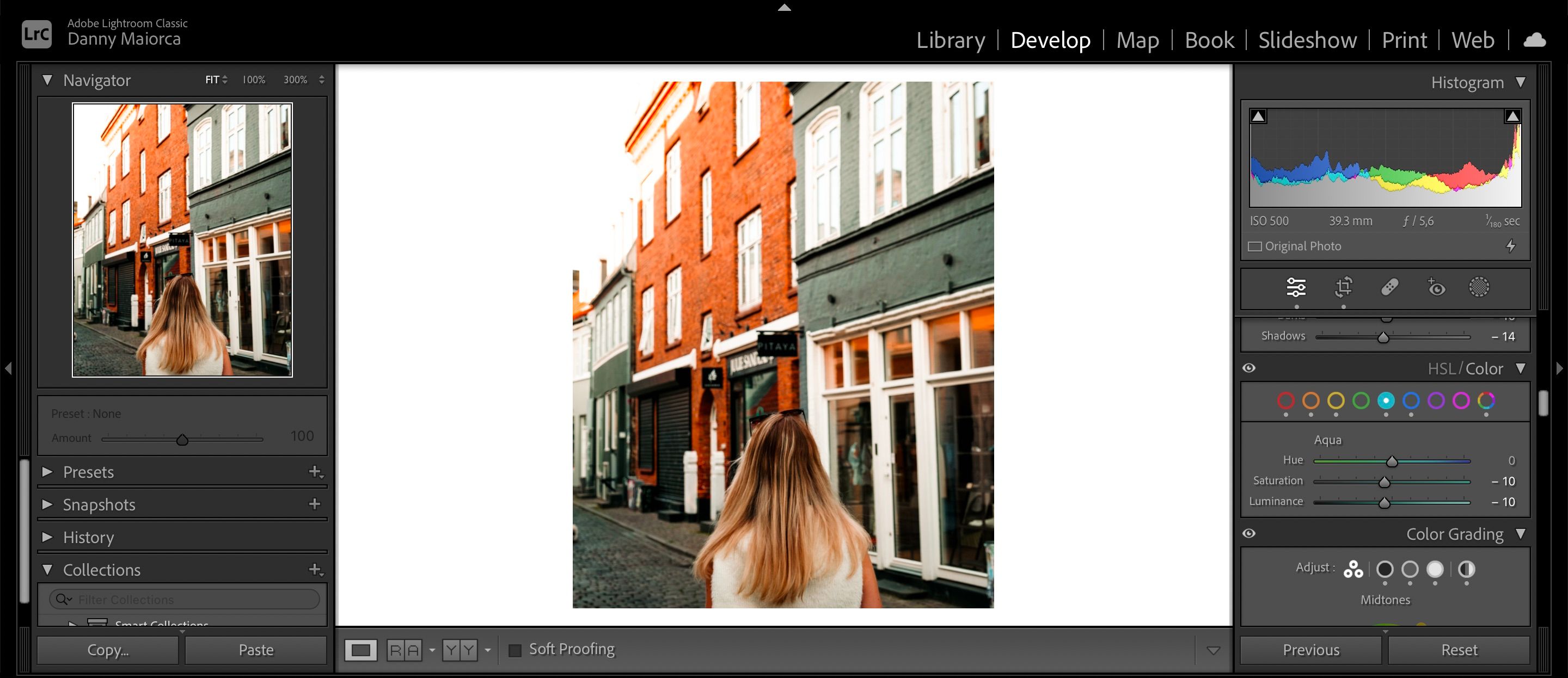The width and height of the screenshot is (1568, 678).
Task: Select the Basic adjustments edit icon
Action: coord(1297,286)
